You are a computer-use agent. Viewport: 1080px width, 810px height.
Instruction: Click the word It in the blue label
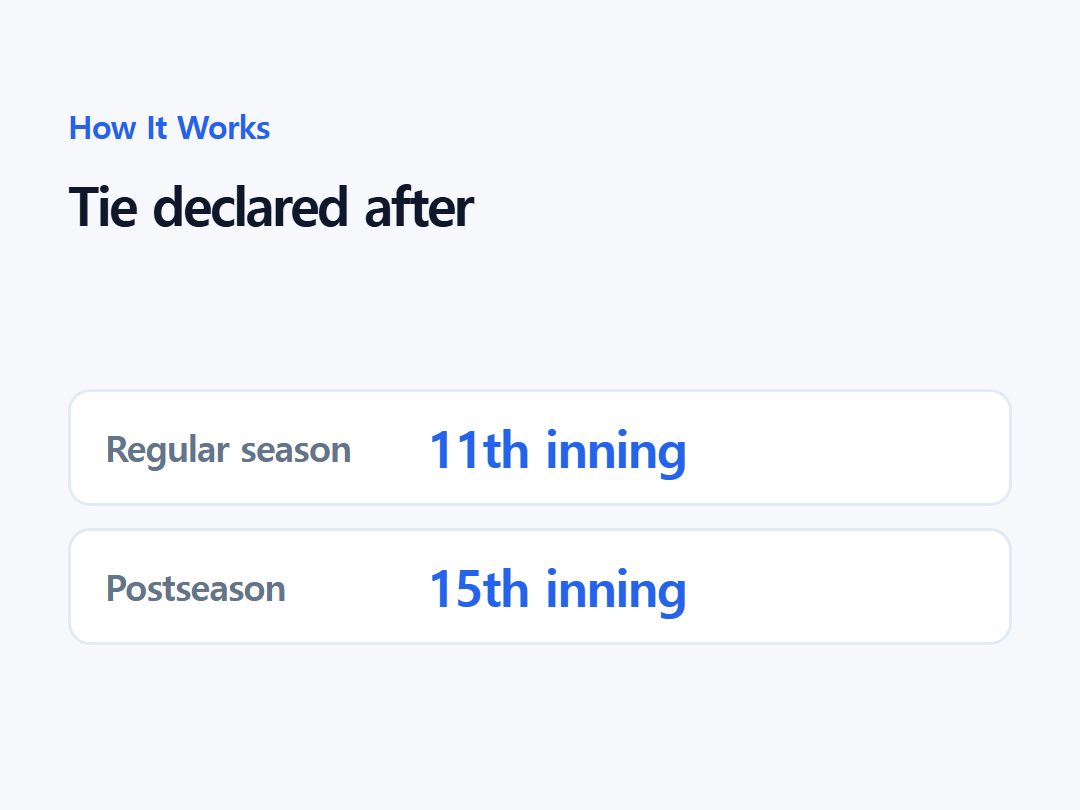[x=157, y=128]
